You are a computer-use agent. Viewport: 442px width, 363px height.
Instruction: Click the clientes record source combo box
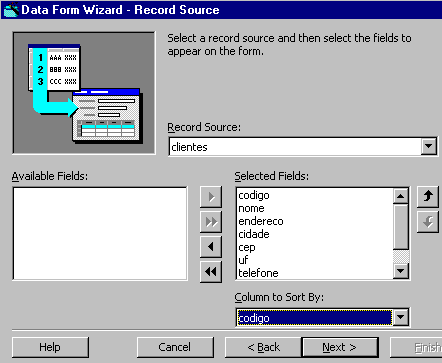pyautogui.click(x=303, y=147)
